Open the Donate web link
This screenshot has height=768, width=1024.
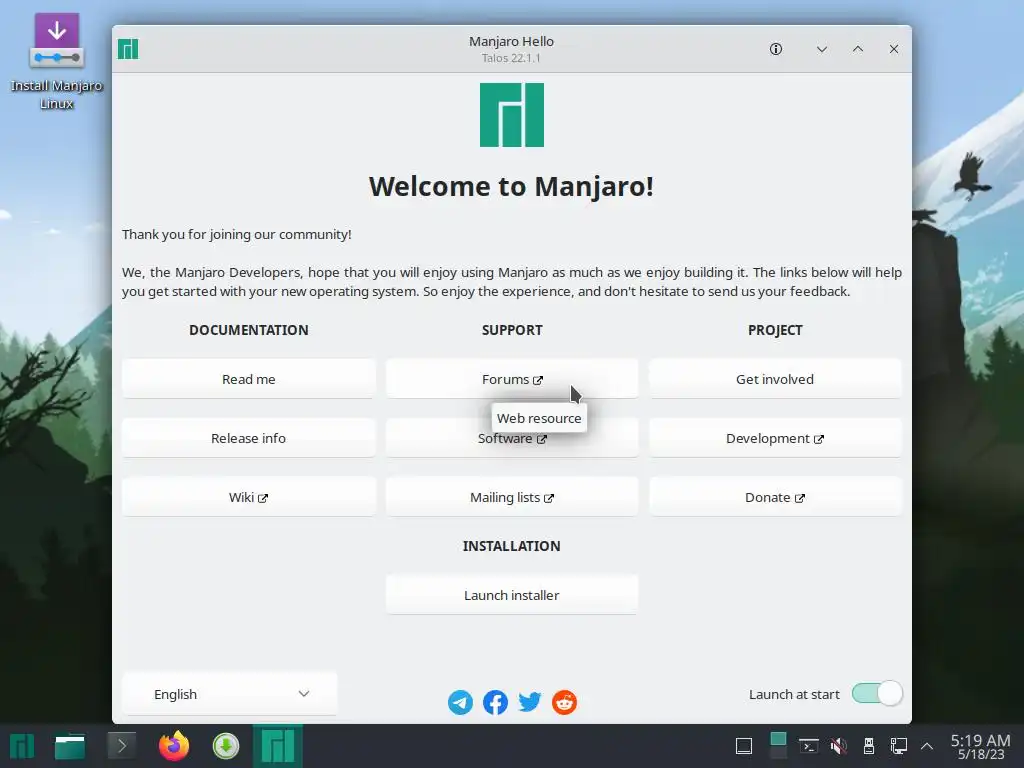pyautogui.click(x=775, y=498)
